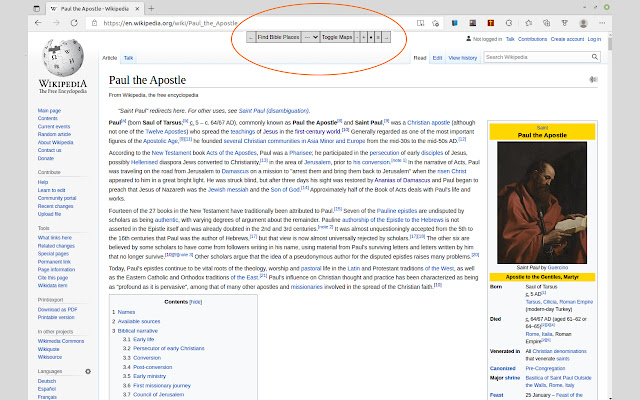Go back with browser back arrow
Image resolution: width=640 pixels, height=400 pixels.
click(38, 23)
